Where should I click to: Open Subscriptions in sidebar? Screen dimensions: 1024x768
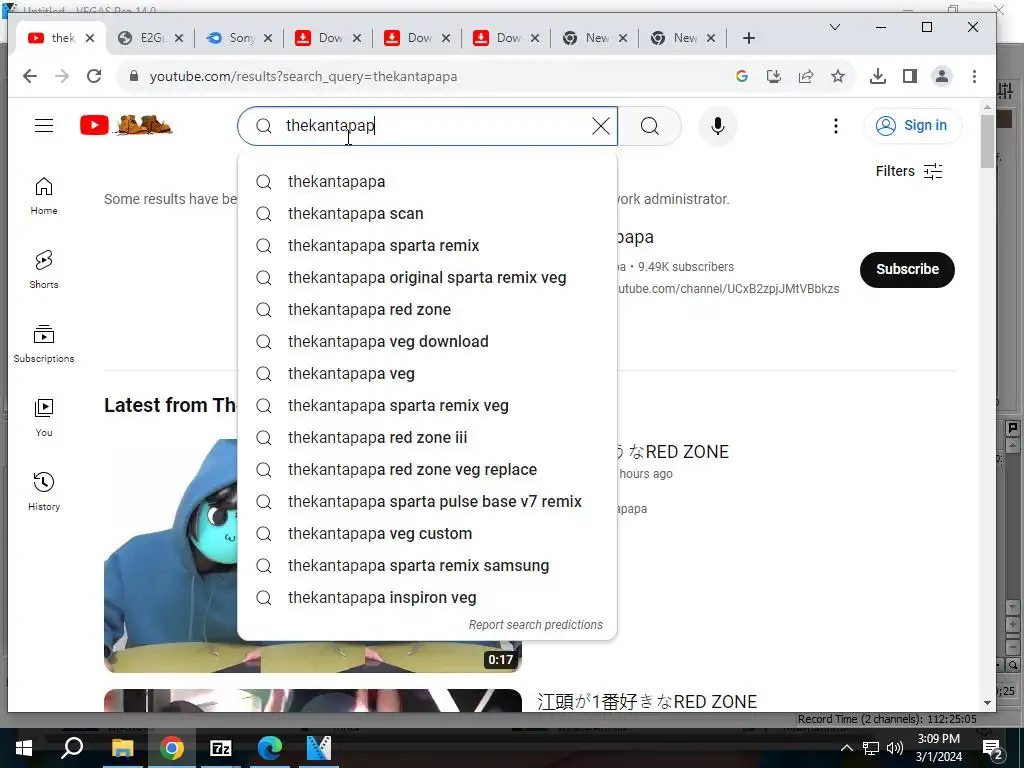click(x=44, y=344)
